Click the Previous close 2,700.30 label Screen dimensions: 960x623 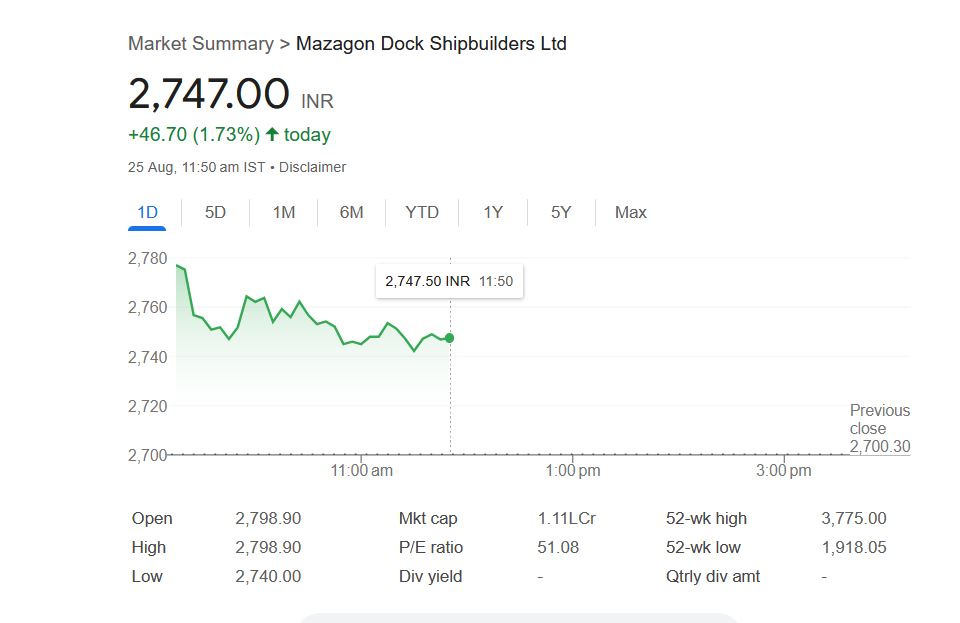pyautogui.click(x=879, y=428)
